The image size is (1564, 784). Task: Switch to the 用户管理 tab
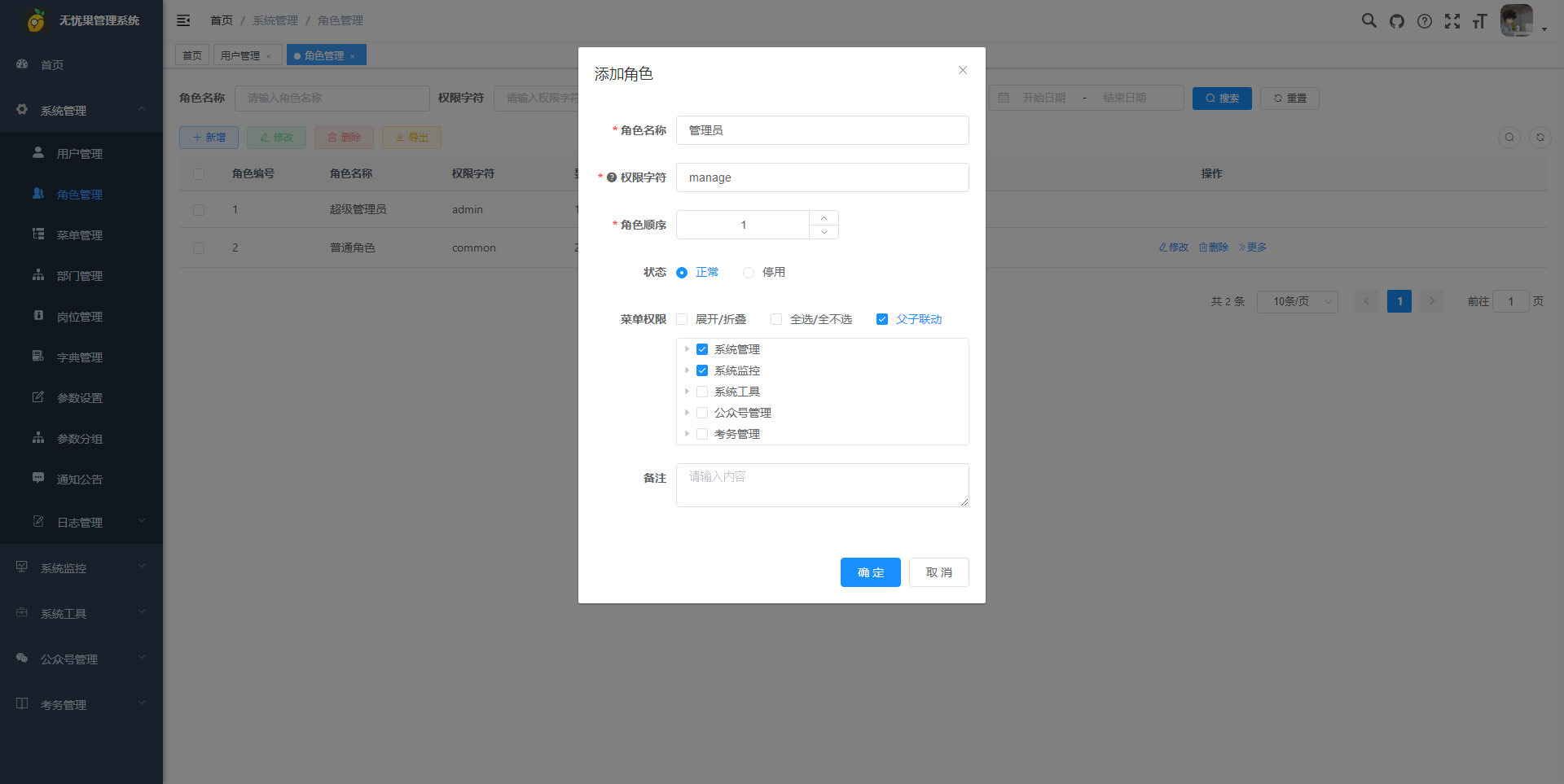(240, 55)
